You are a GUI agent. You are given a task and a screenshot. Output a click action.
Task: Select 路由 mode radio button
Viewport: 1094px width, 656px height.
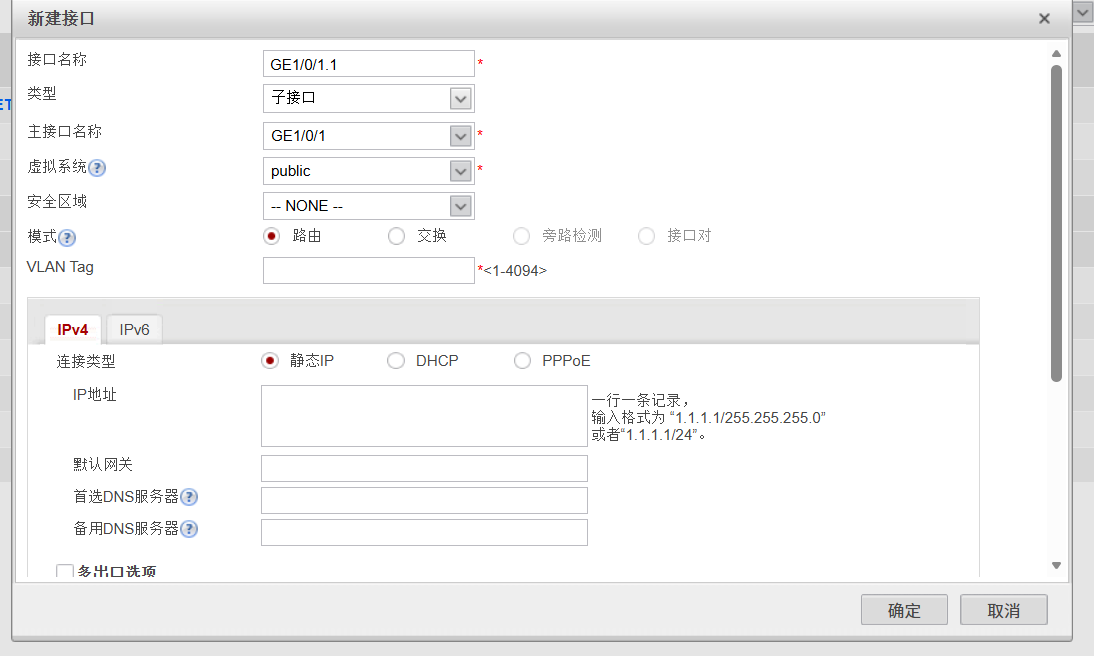[271, 236]
